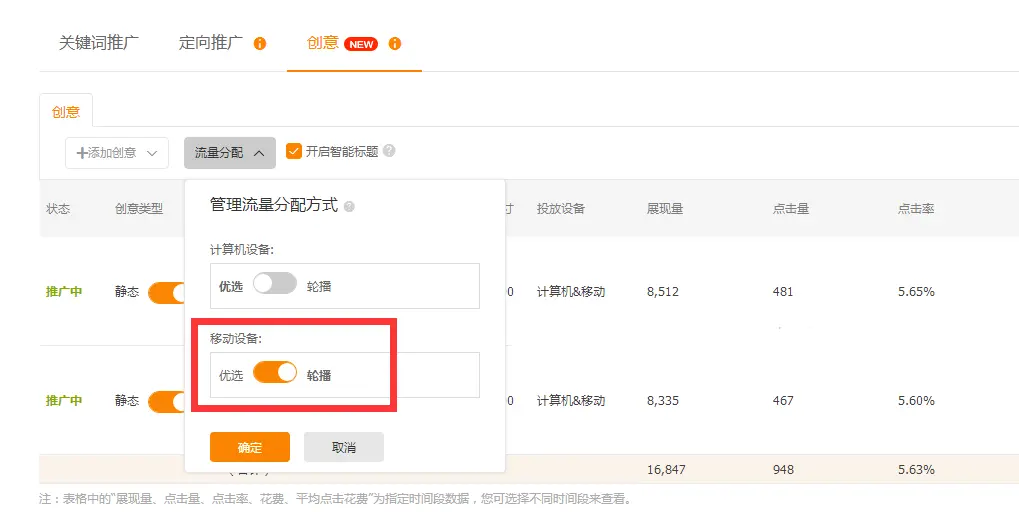Switch to the 定向推广 tab
The image size is (1019, 512).
(x=211, y=43)
